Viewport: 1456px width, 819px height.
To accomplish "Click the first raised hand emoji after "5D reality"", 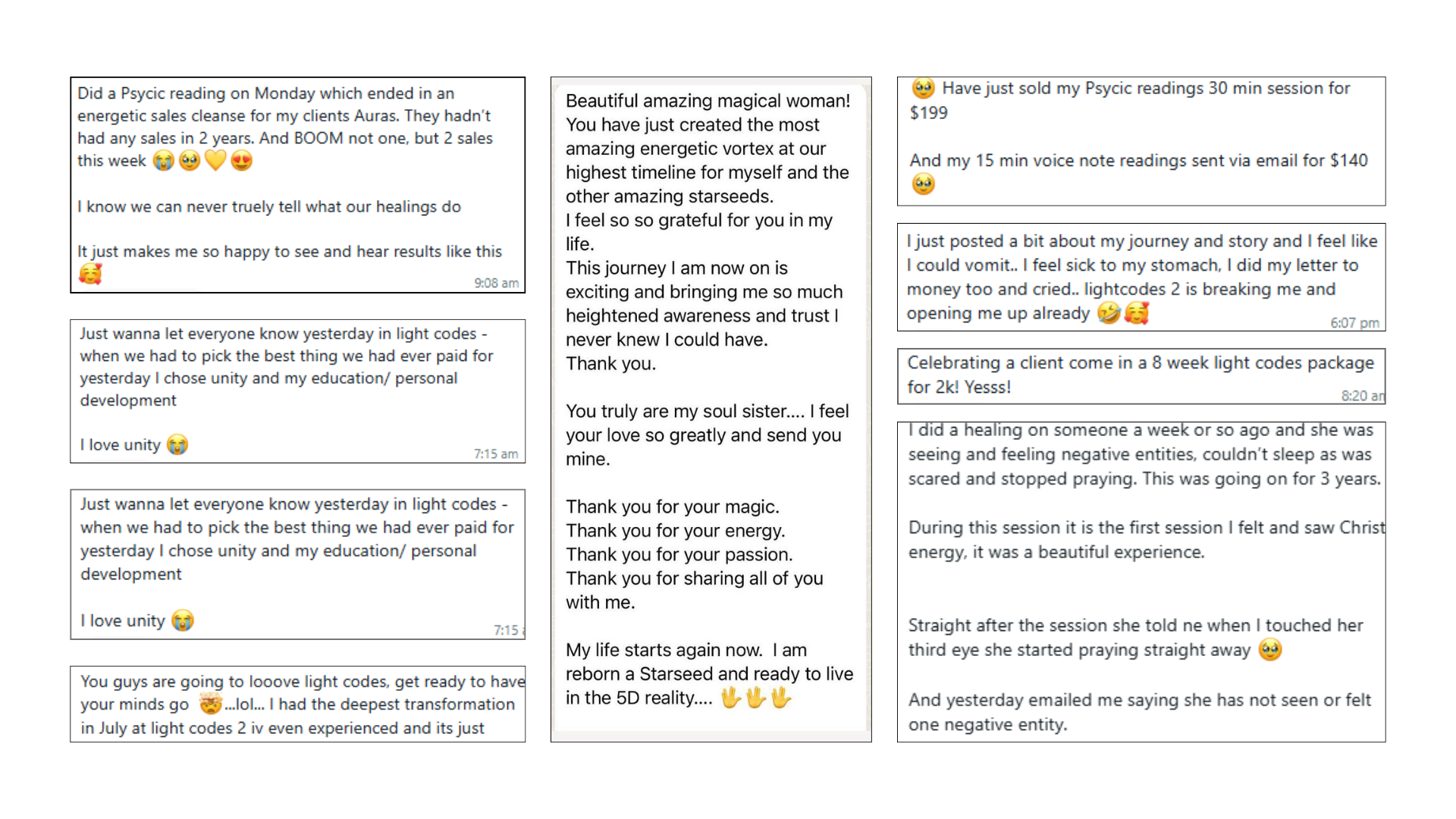I will pos(730,698).
